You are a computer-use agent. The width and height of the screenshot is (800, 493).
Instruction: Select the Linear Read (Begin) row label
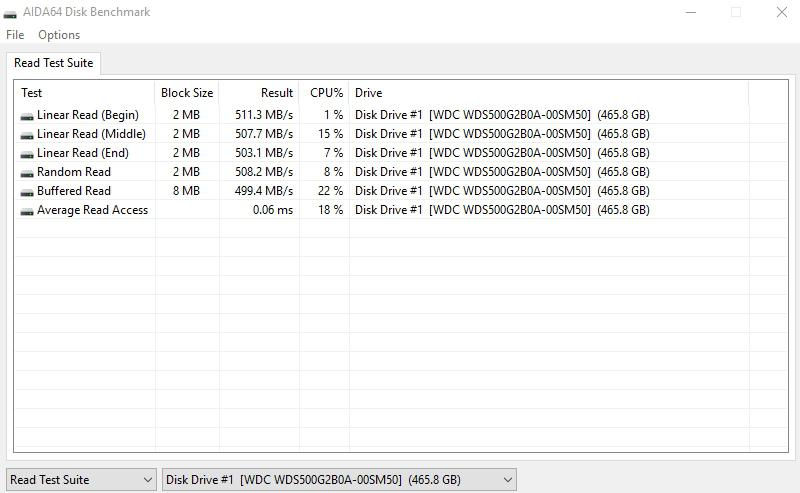coord(88,115)
